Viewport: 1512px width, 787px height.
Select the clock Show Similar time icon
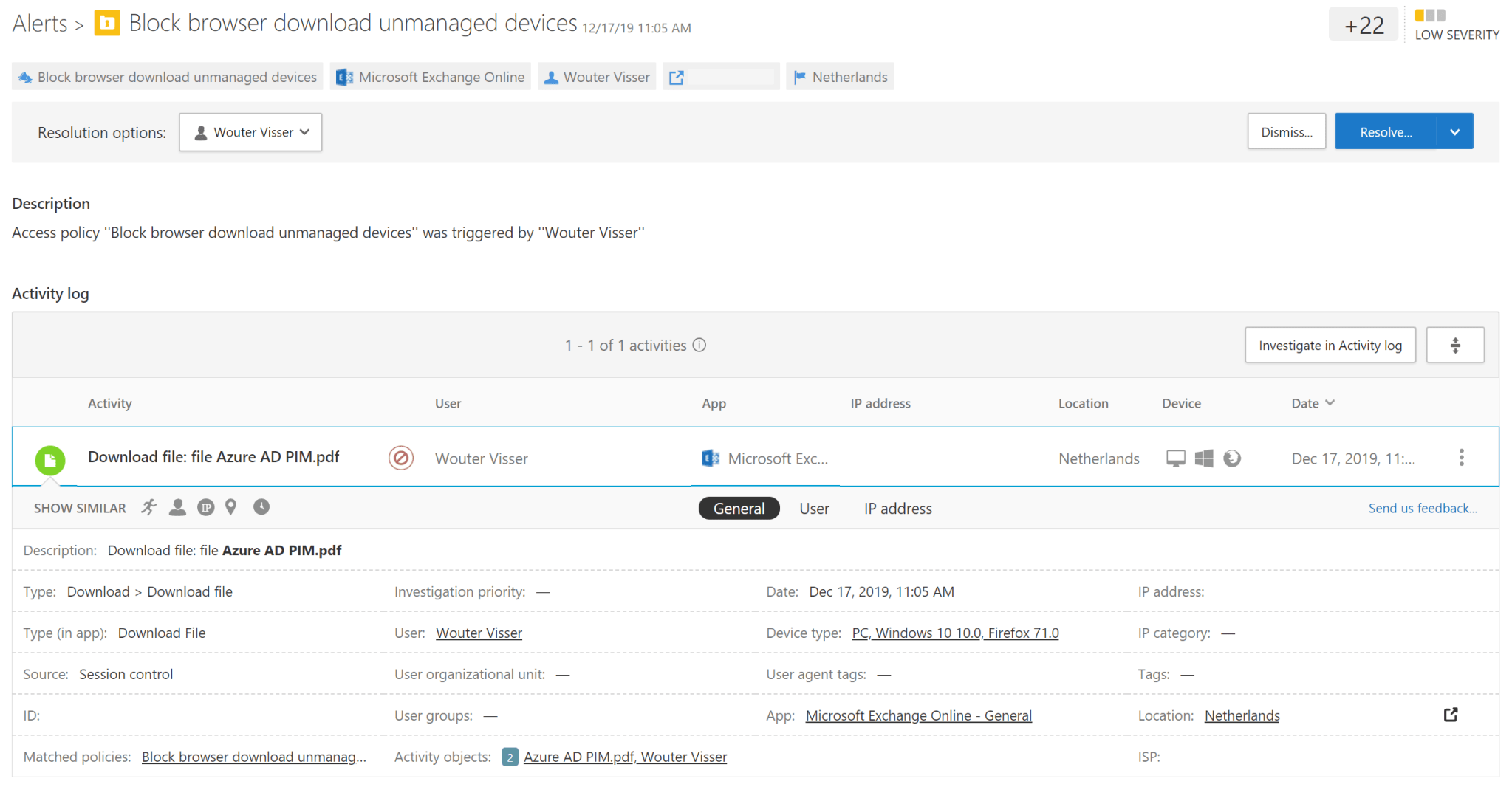click(261, 507)
